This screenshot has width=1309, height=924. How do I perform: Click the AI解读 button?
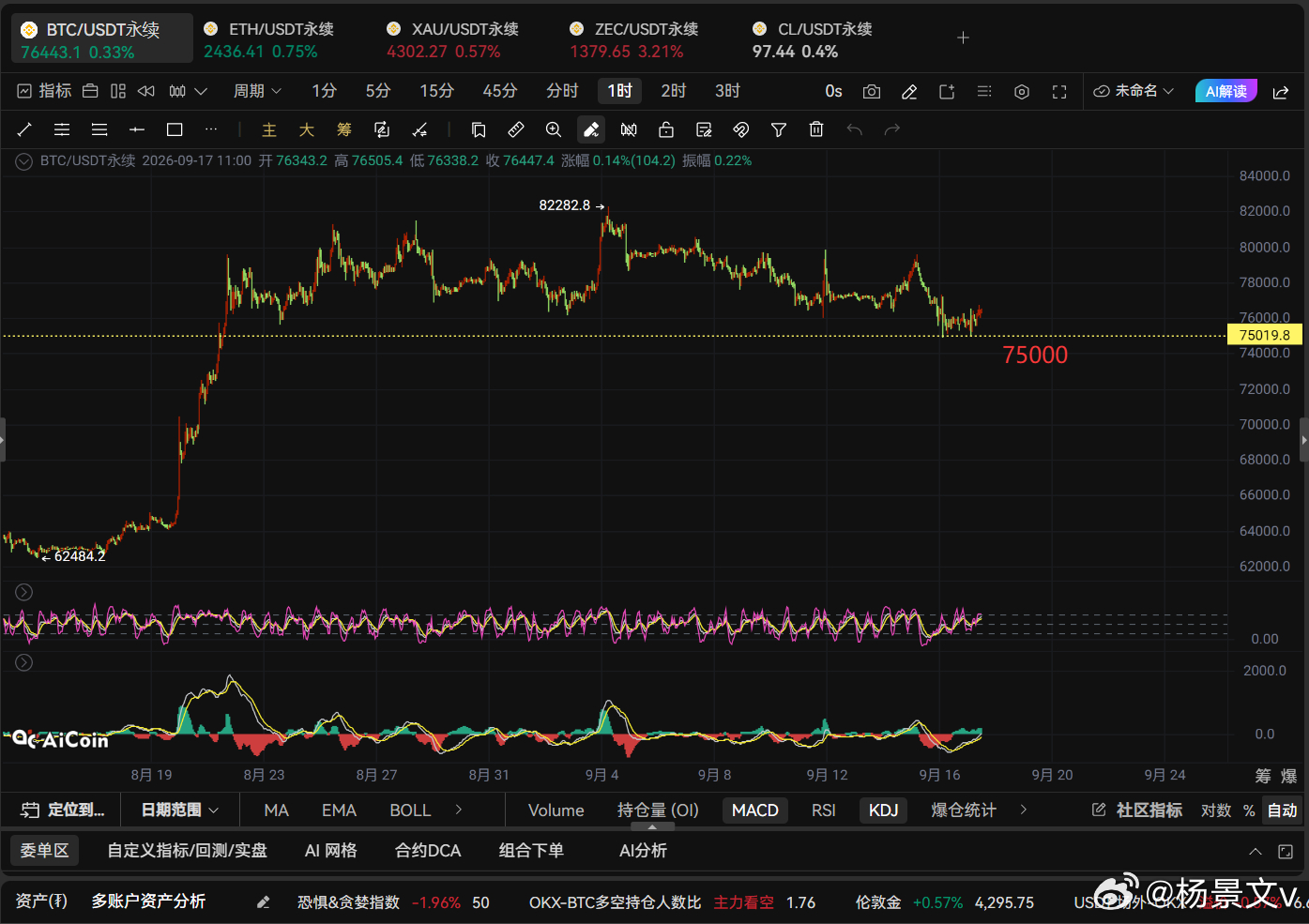click(x=1225, y=91)
